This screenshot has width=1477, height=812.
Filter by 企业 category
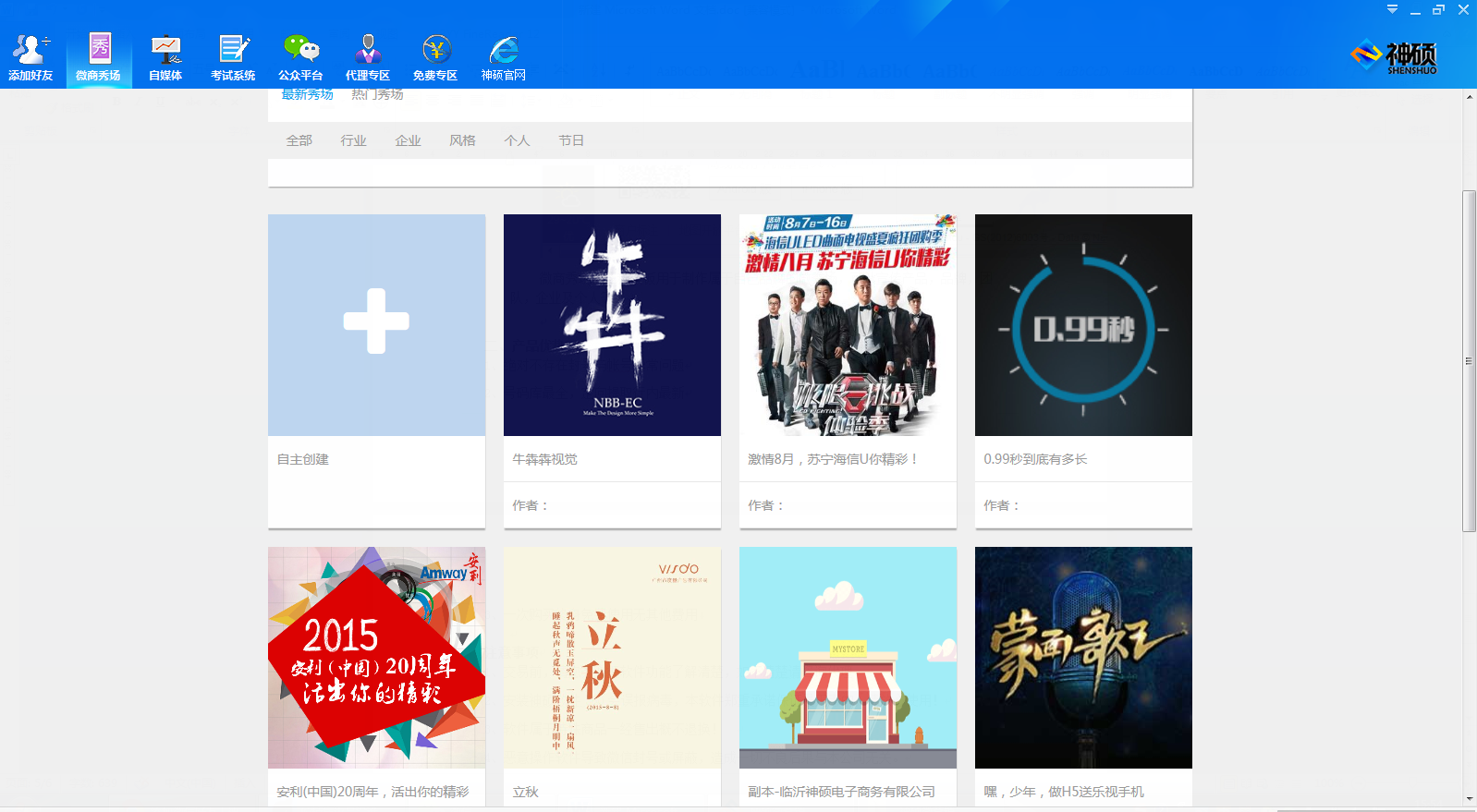point(409,140)
